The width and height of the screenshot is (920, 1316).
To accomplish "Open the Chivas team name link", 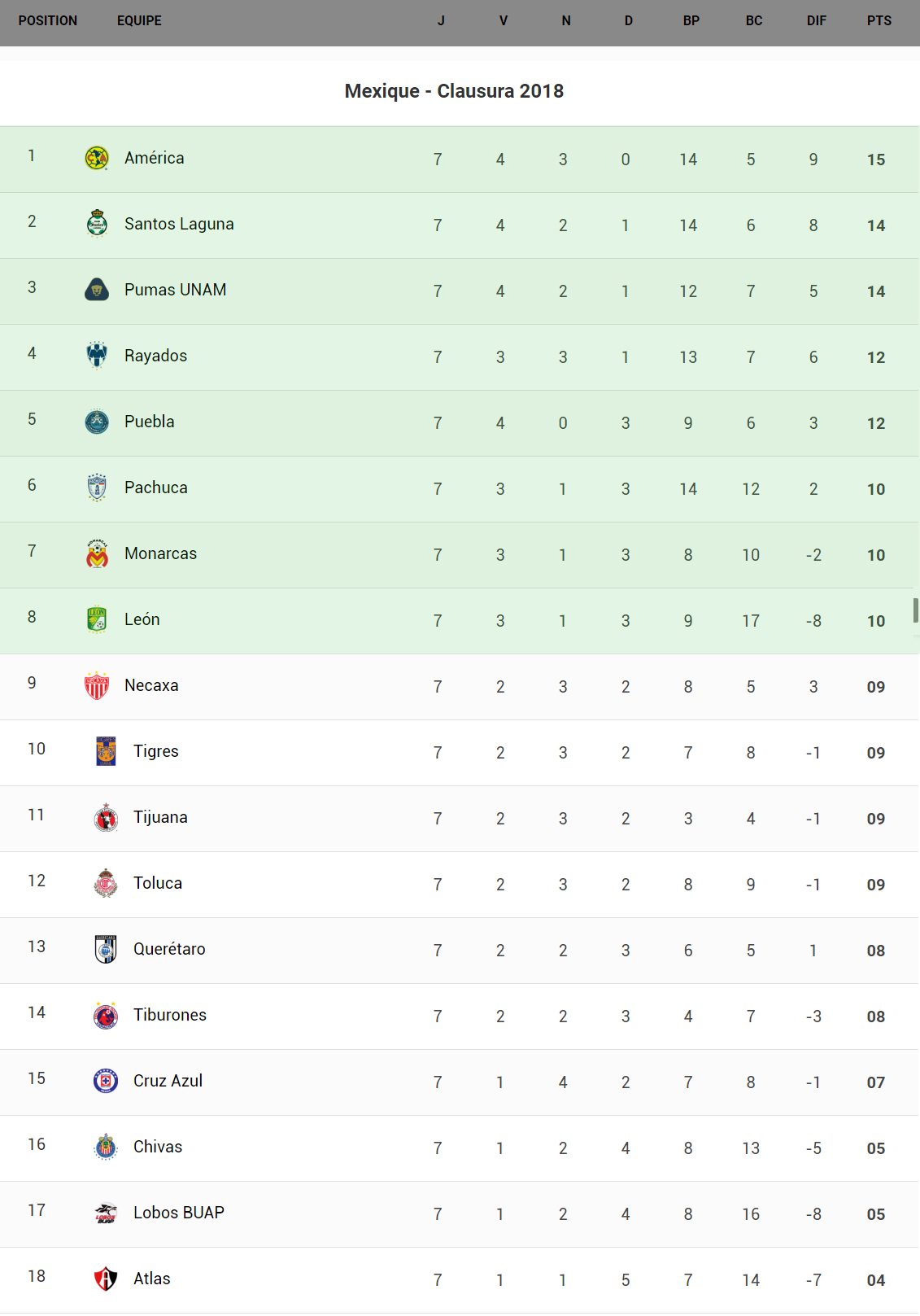I will tap(158, 1147).
